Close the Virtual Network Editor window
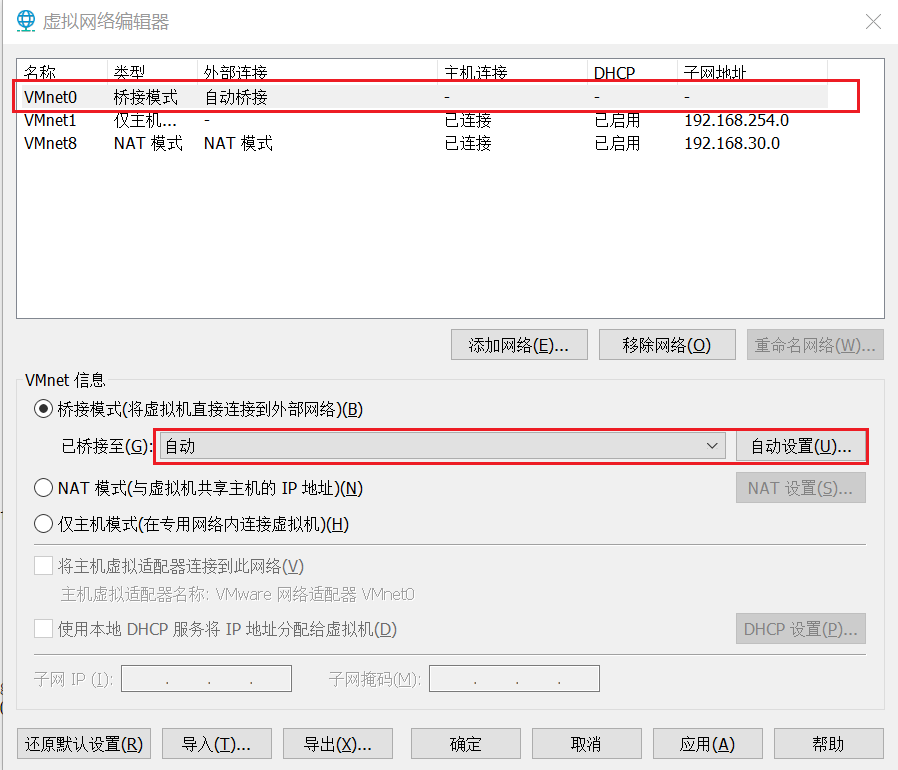The width and height of the screenshot is (898, 770). click(873, 22)
